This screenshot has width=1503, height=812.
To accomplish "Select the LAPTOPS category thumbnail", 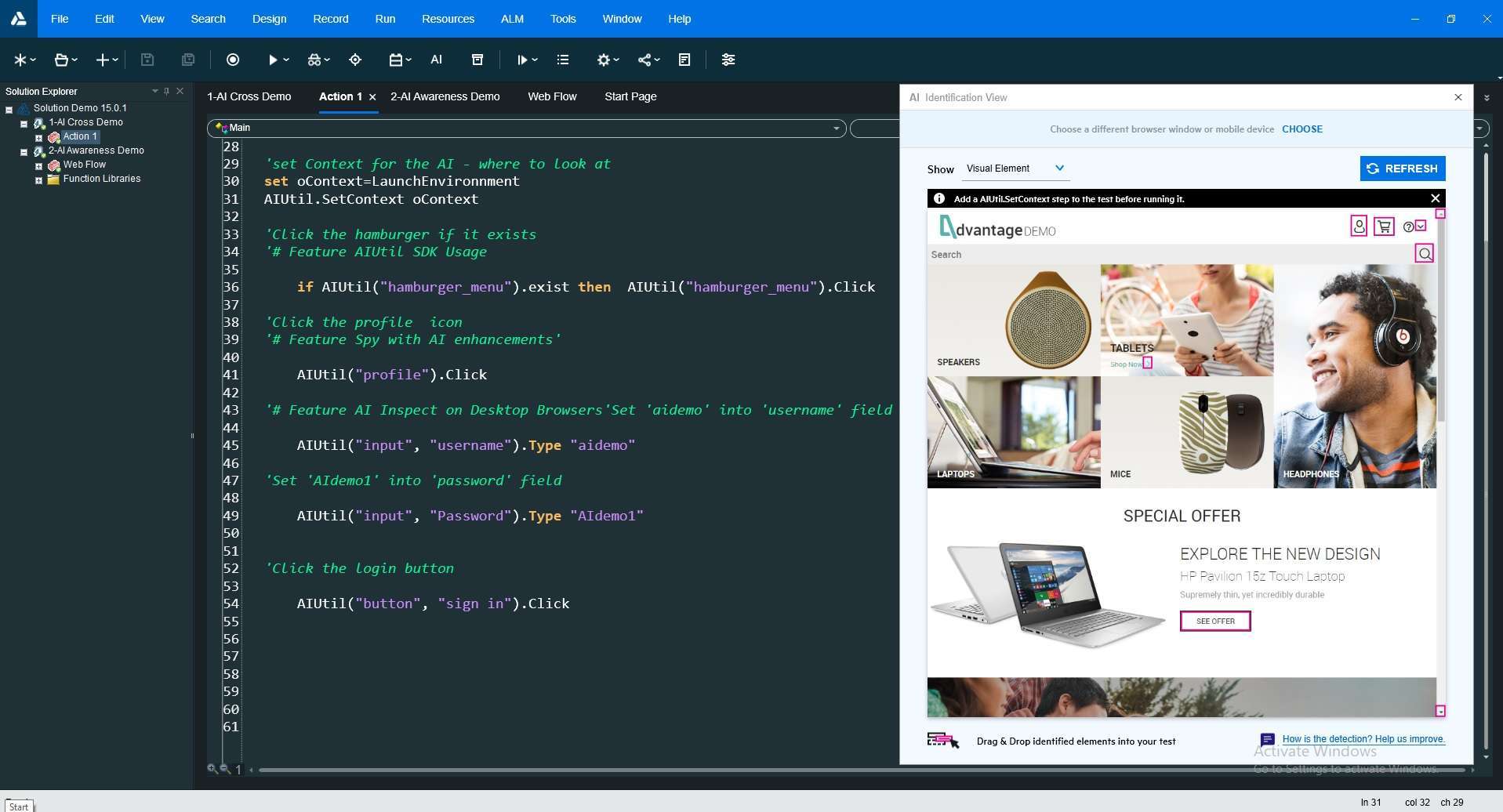I will 1013,432.
